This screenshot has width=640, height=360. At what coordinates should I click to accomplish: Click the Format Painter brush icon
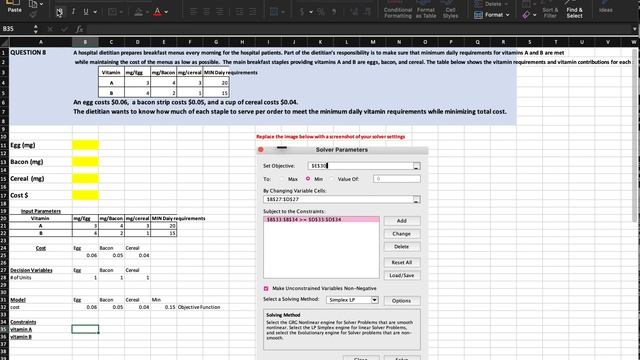[x=33, y=14]
